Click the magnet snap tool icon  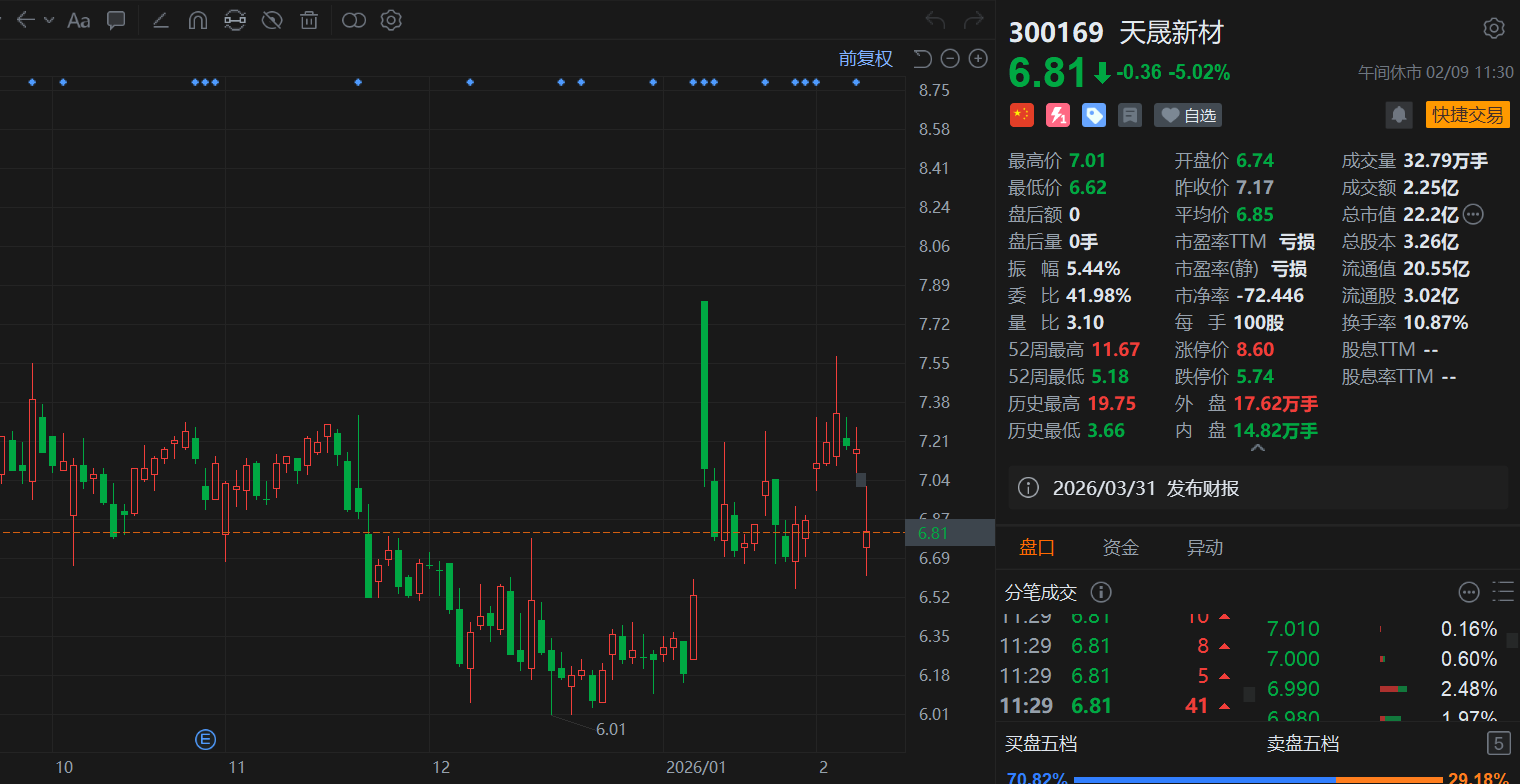click(198, 20)
